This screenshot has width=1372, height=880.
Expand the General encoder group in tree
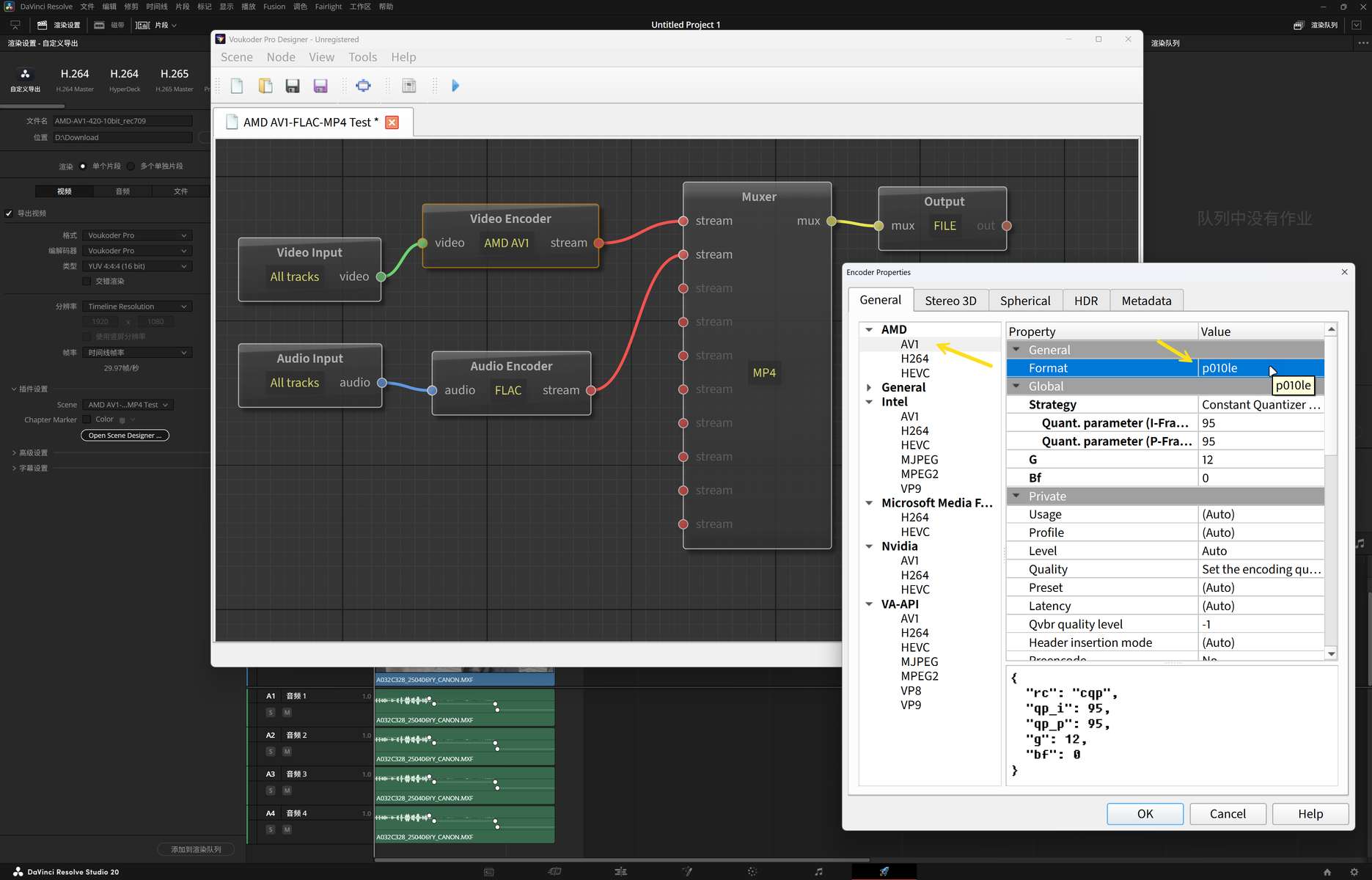click(x=869, y=388)
